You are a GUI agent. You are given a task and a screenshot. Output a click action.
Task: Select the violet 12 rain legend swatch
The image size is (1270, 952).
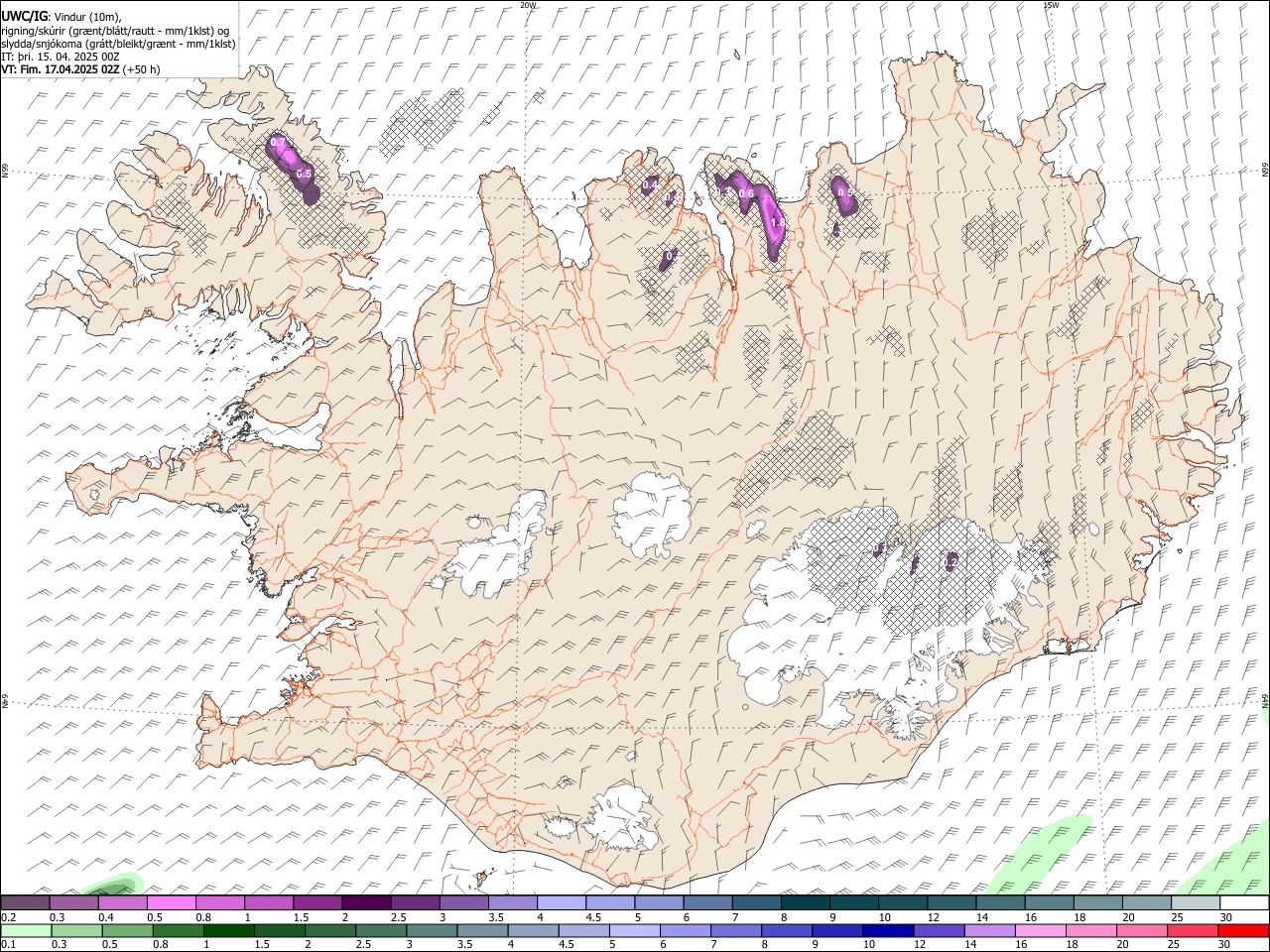(x=940, y=930)
